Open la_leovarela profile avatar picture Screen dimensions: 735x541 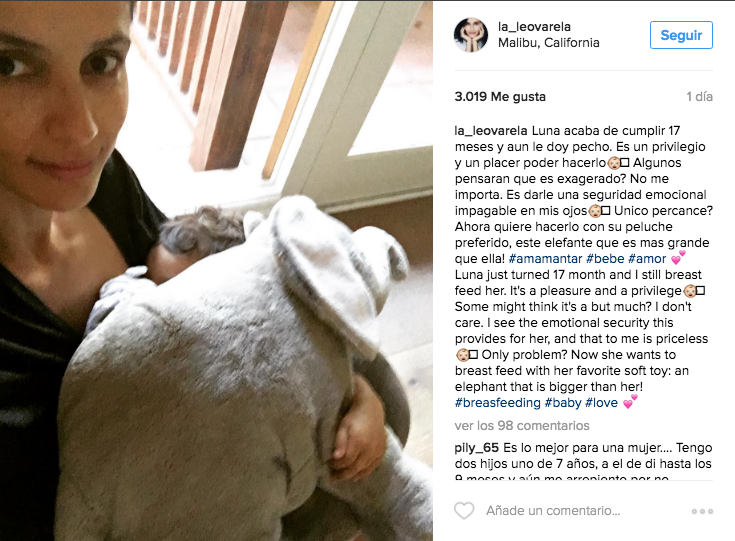[471, 35]
